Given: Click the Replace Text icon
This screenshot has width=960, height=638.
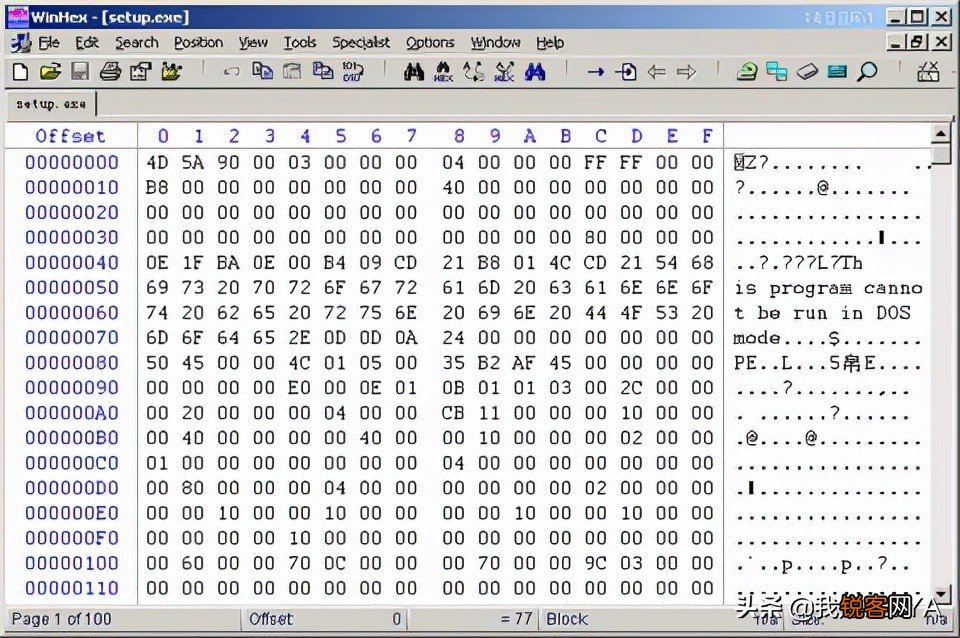Looking at the screenshot, I should [x=474, y=72].
